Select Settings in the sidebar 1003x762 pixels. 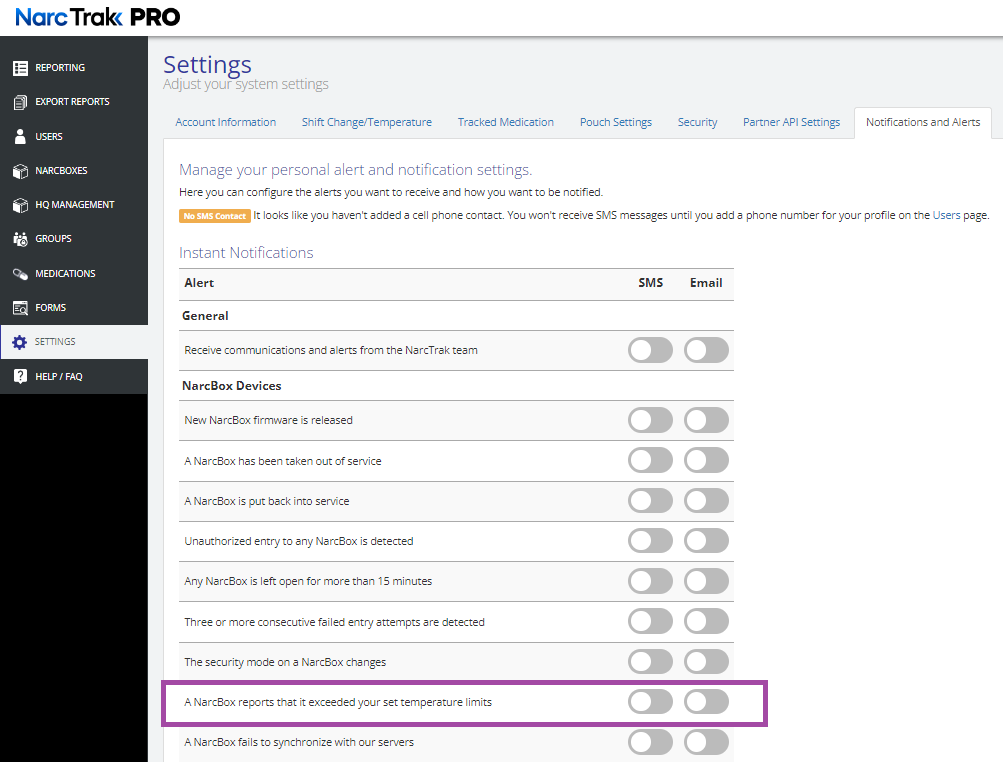pyautogui.click(x=74, y=342)
